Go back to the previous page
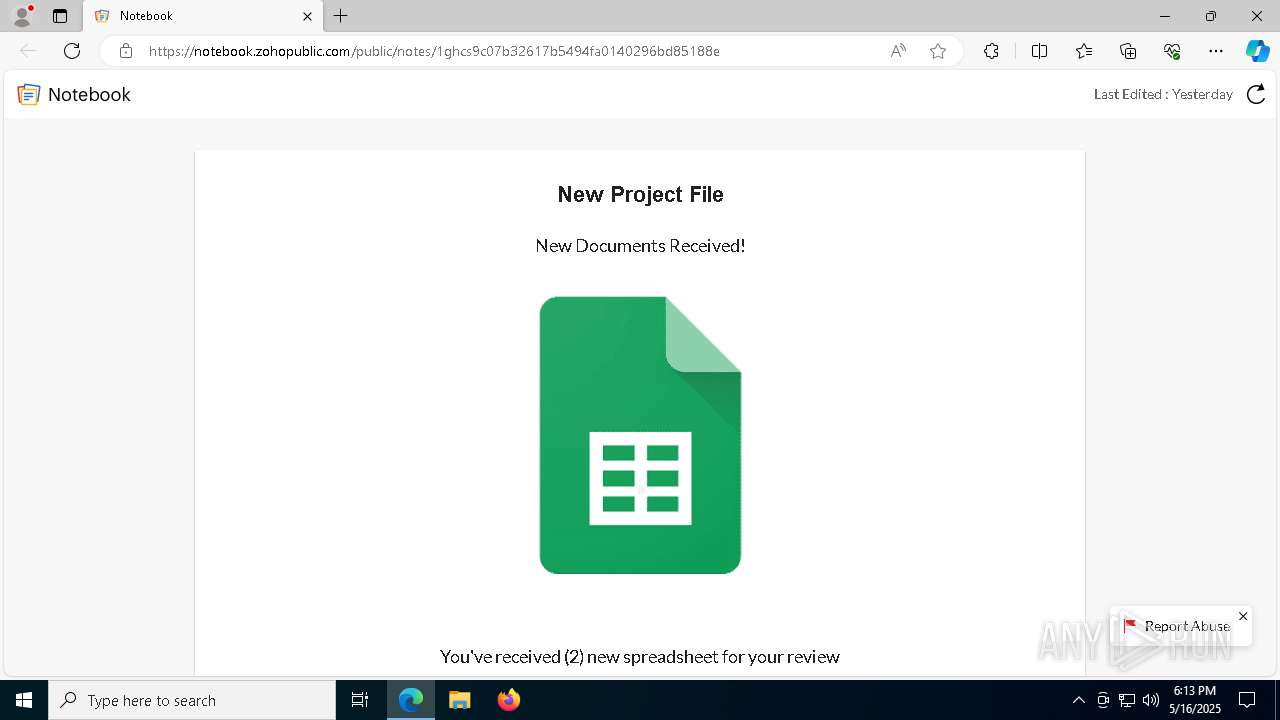This screenshot has height=720, width=1280. [x=28, y=51]
